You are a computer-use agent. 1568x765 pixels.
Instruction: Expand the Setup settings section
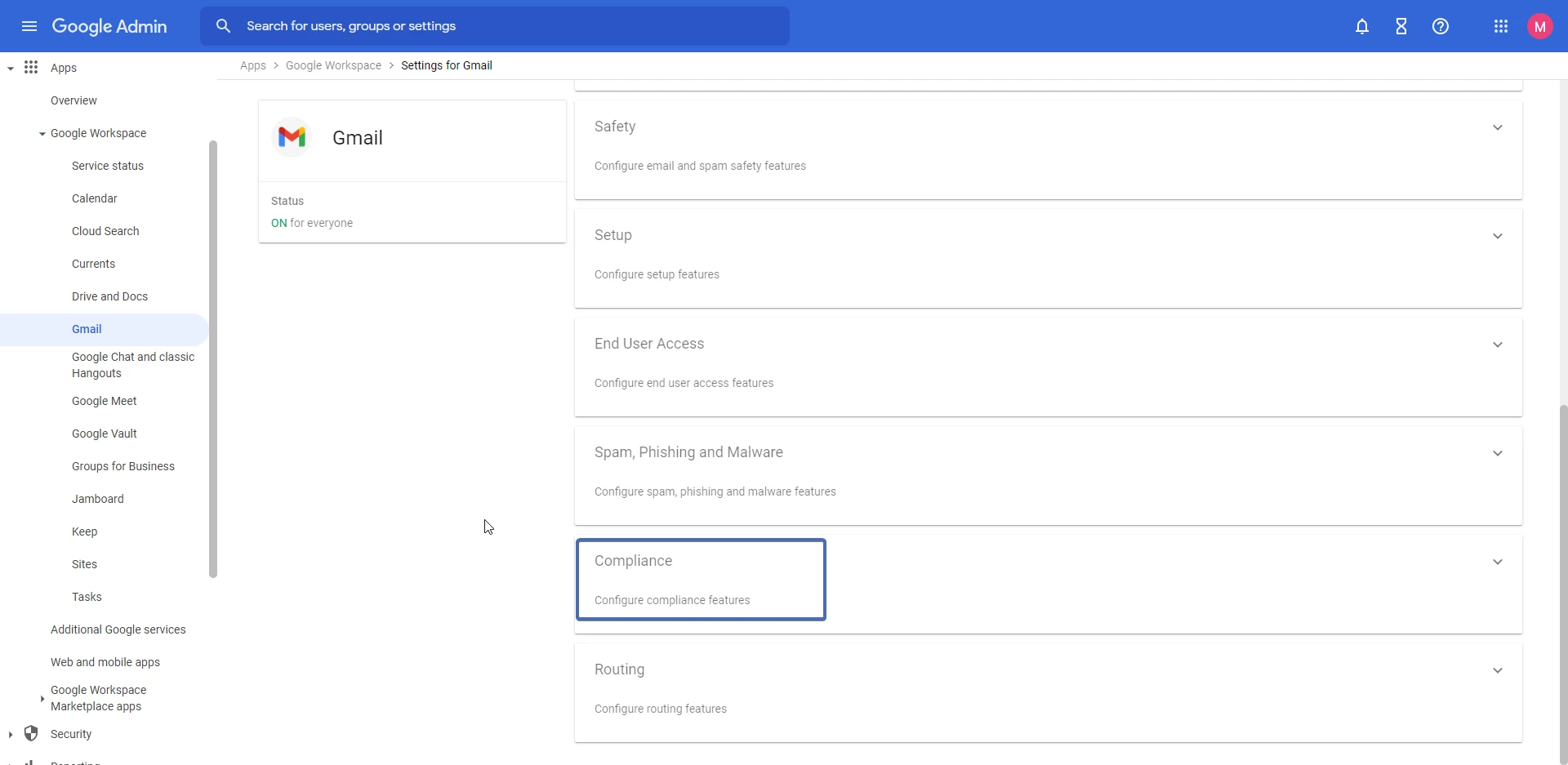(x=1497, y=236)
